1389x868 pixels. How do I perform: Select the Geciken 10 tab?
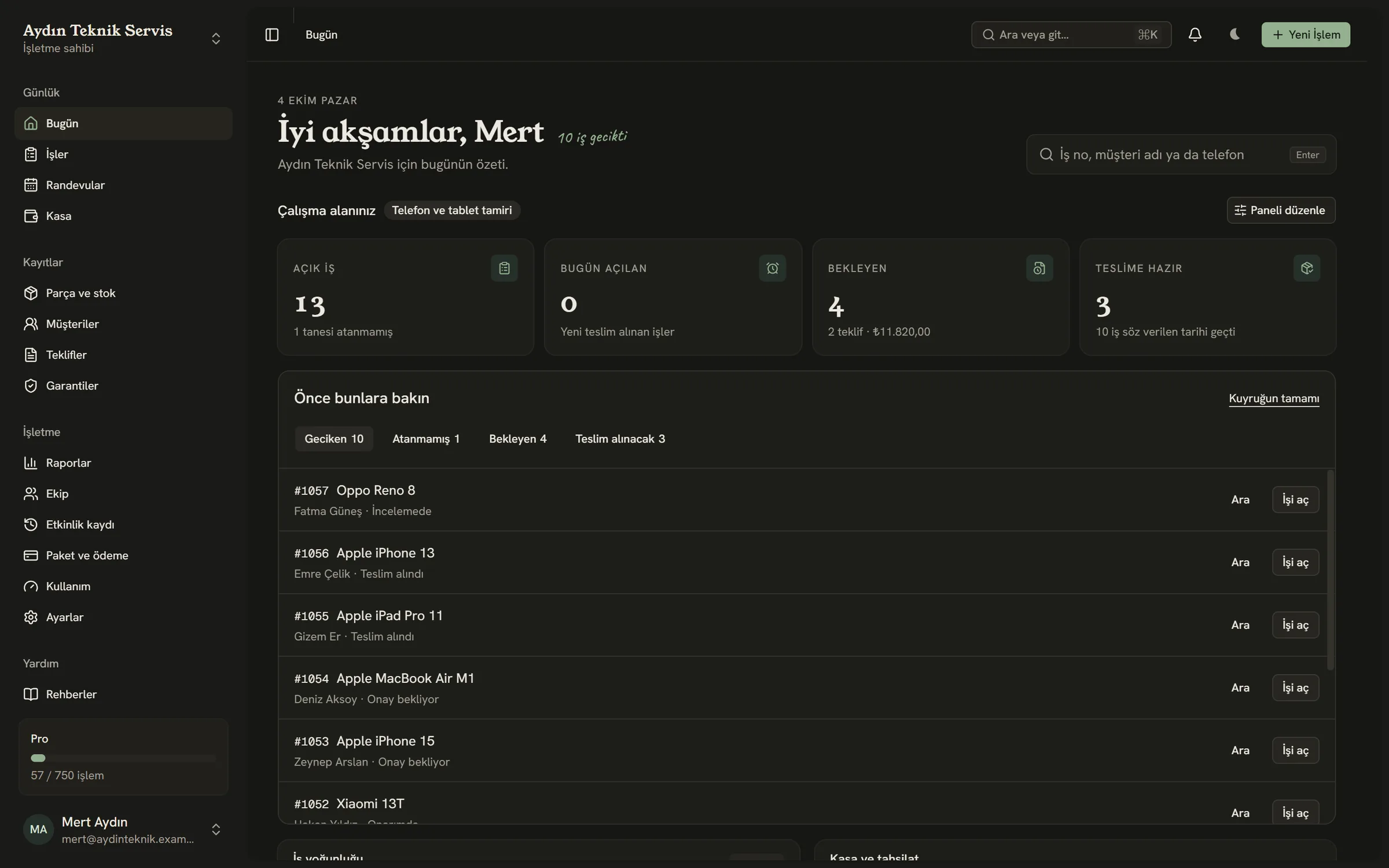pos(334,439)
